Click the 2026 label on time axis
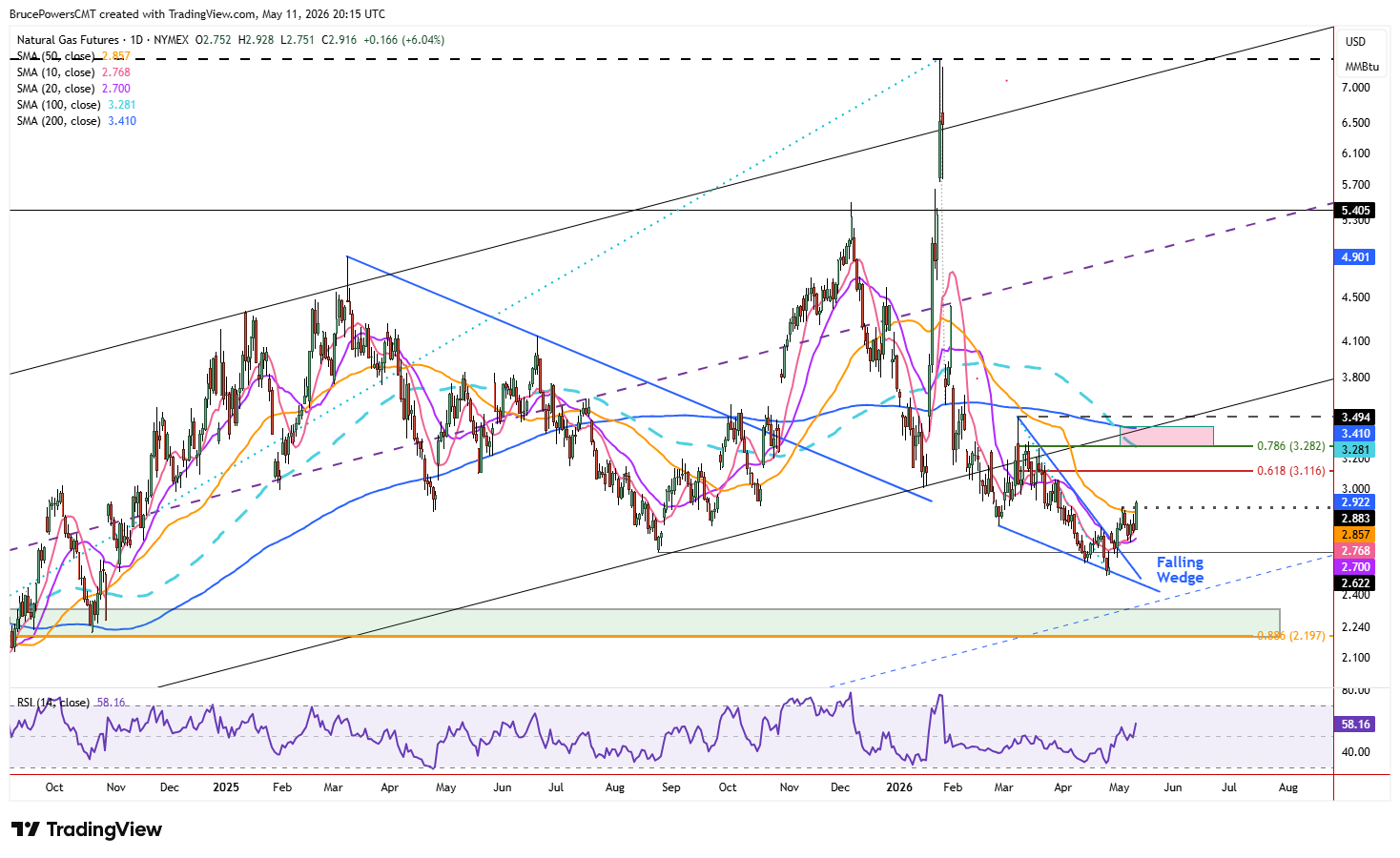1400x858 pixels. pyautogui.click(x=899, y=787)
